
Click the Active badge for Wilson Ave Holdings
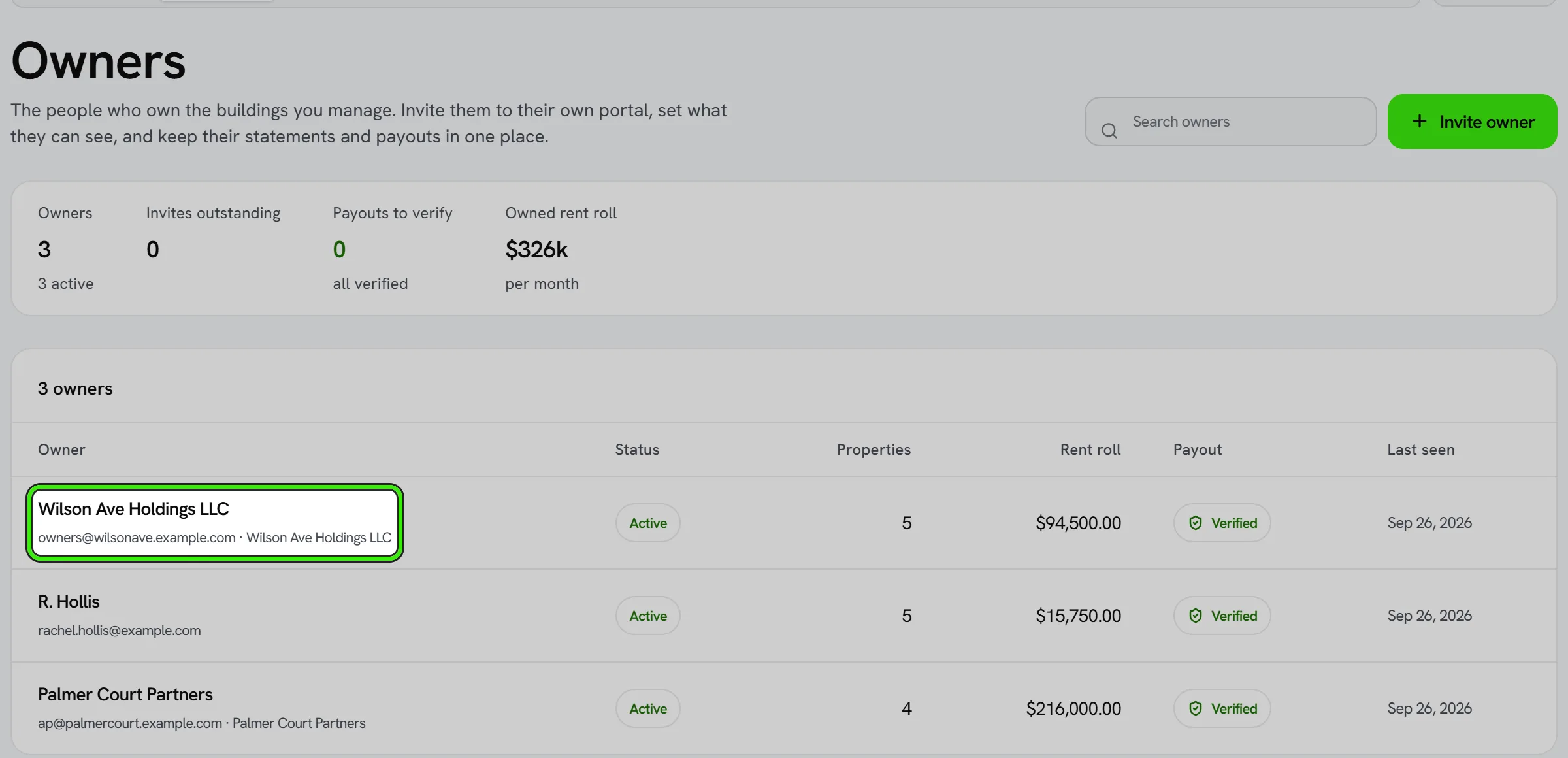[647, 523]
